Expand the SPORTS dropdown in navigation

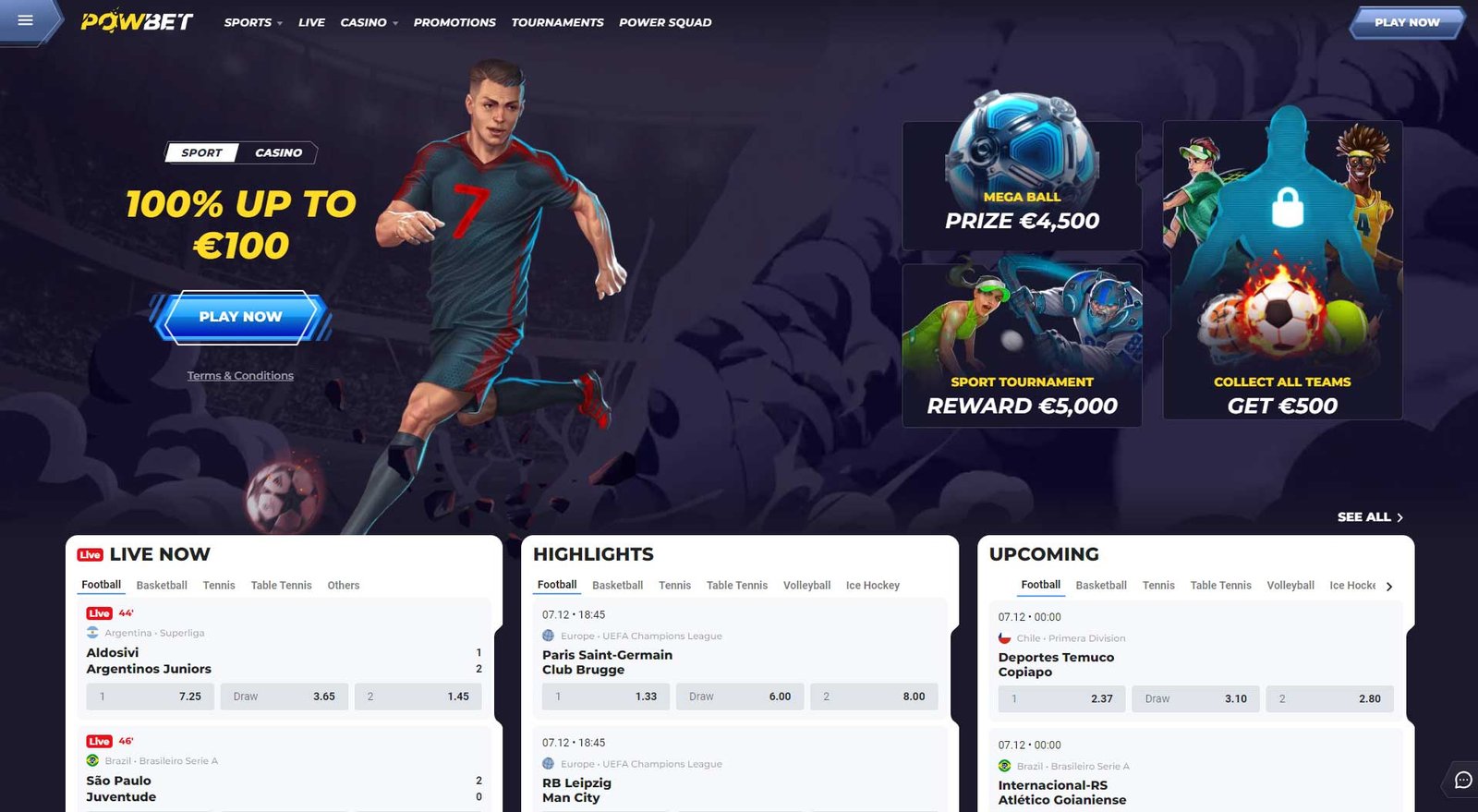point(253,22)
